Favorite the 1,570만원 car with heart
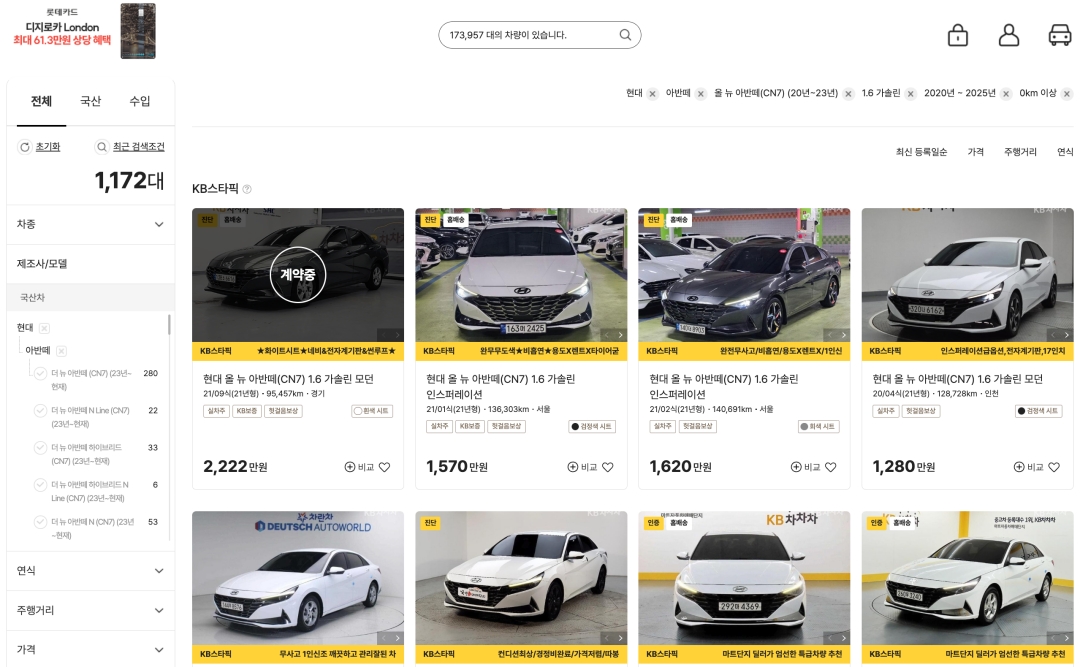The height and width of the screenshot is (667, 1080). [608, 467]
